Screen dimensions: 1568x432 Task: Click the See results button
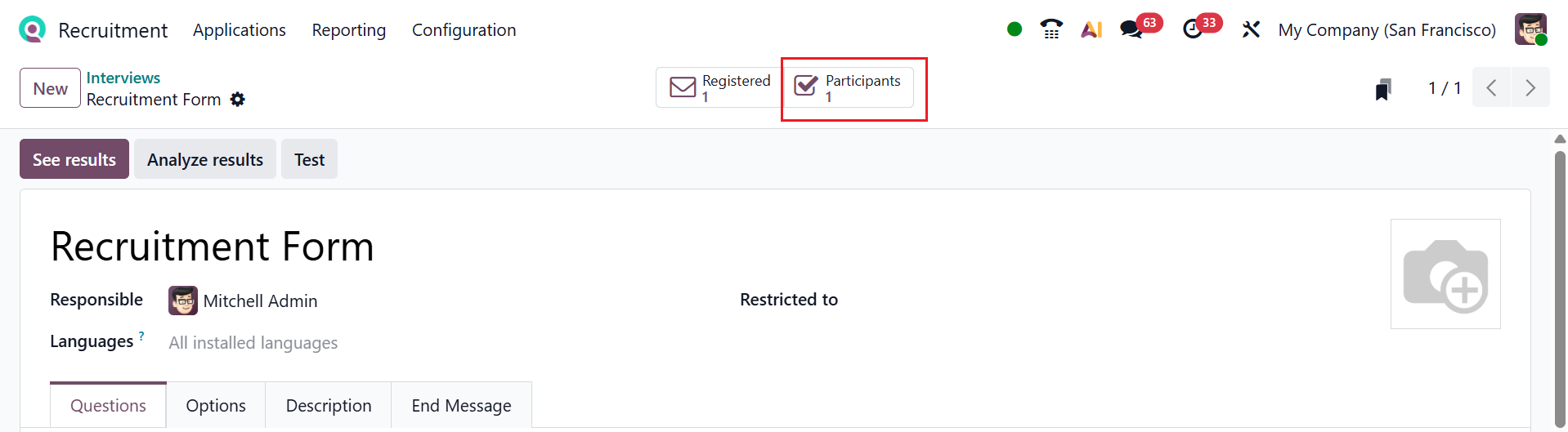[x=74, y=159]
